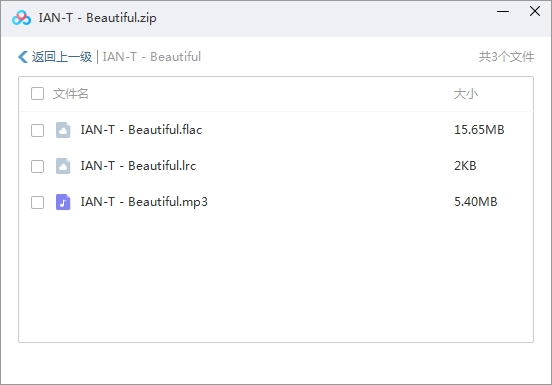The width and height of the screenshot is (552, 385).
Task: Go back via 返回上一级 link
Action: pos(62,57)
